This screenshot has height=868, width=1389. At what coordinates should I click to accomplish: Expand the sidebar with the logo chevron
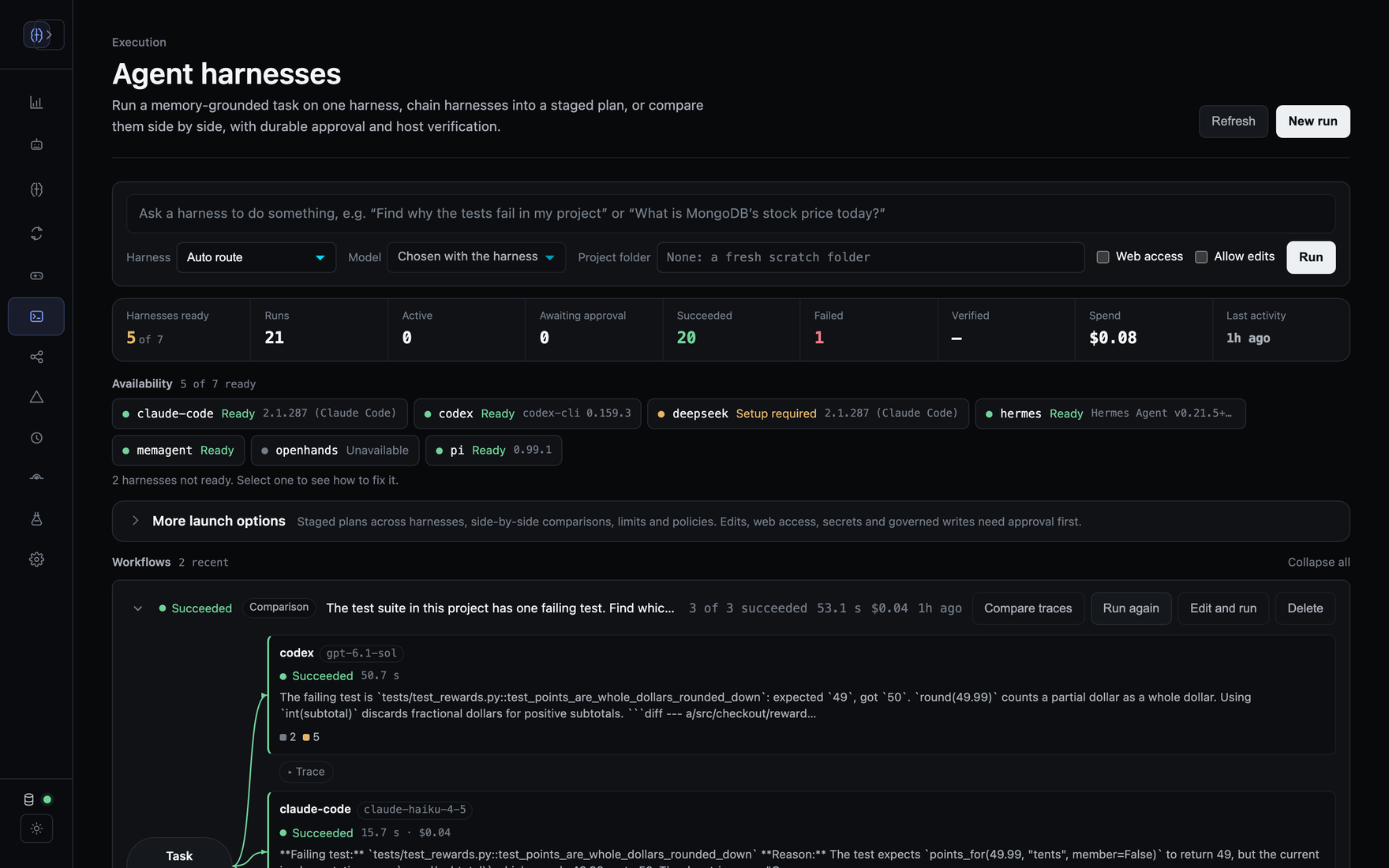[x=49, y=35]
